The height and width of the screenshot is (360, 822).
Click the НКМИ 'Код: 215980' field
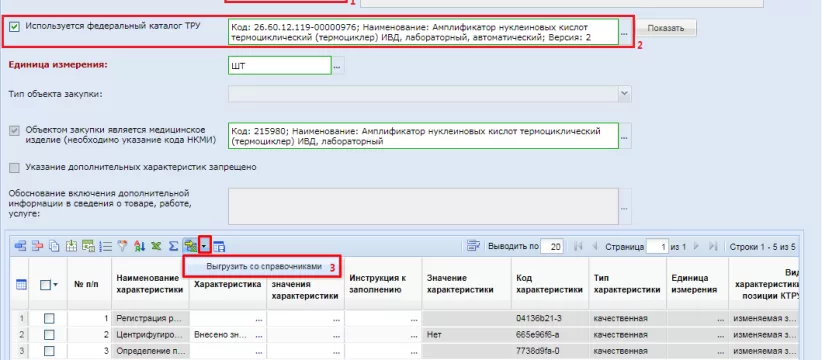point(423,136)
